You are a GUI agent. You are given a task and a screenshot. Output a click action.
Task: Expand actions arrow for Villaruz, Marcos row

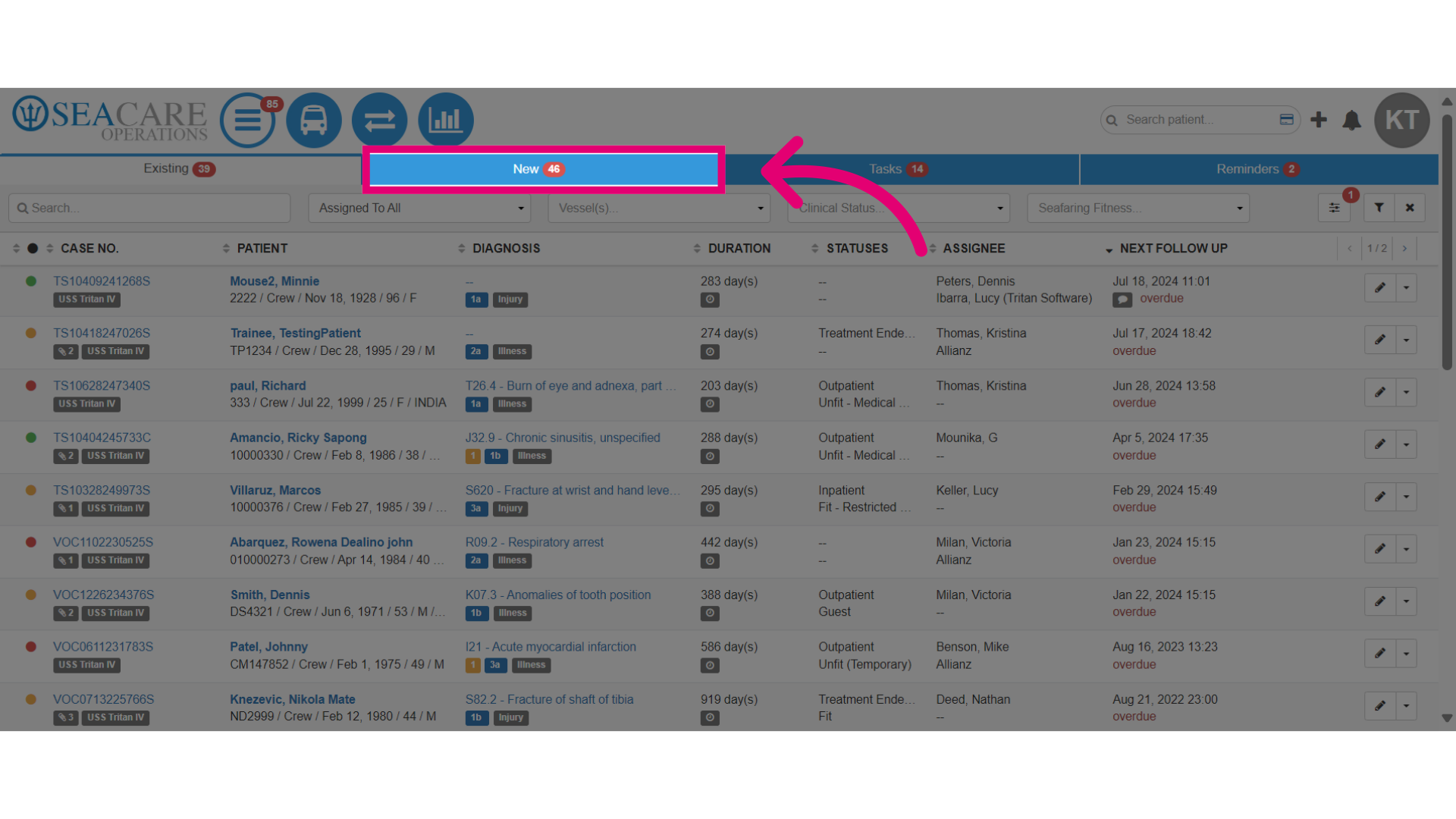(1406, 497)
